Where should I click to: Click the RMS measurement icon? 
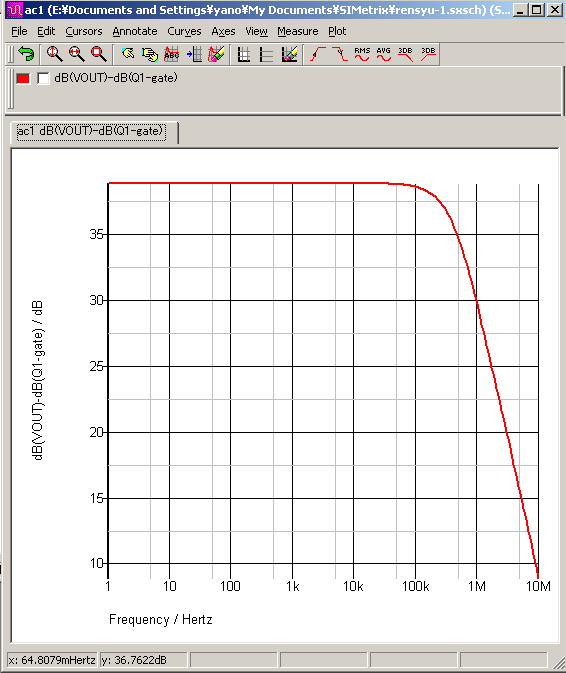coord(362,55)
